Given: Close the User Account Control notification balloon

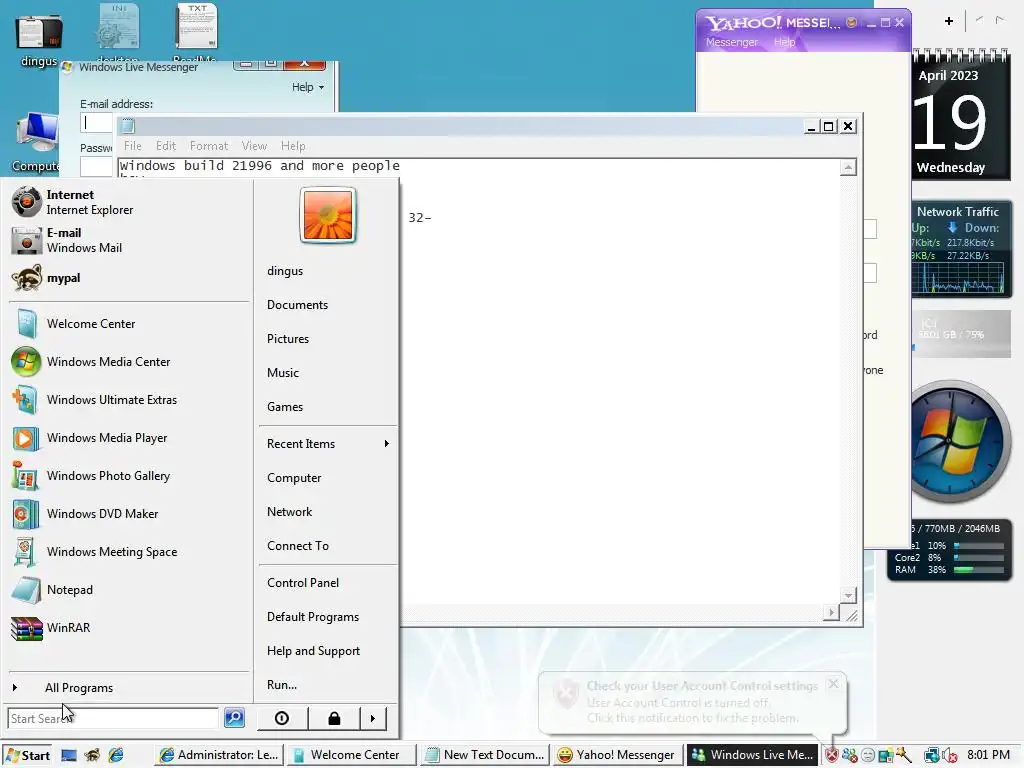Looking at the screenshot, I should (833, 684).
